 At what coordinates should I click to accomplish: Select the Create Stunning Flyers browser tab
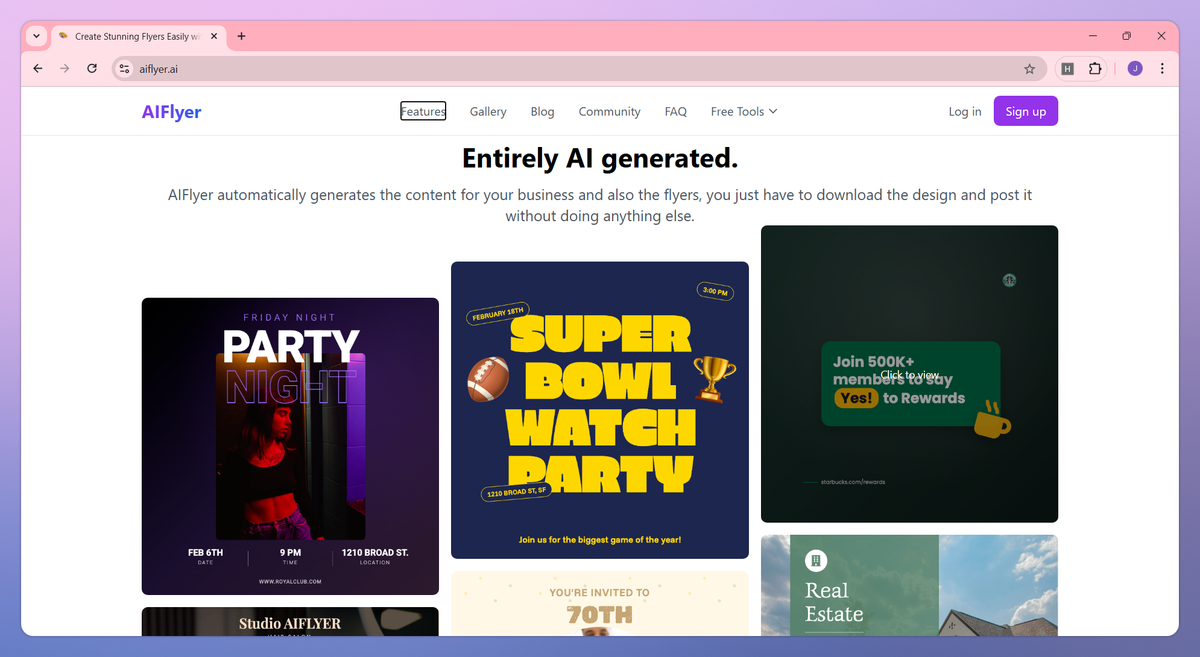[137, 36]
